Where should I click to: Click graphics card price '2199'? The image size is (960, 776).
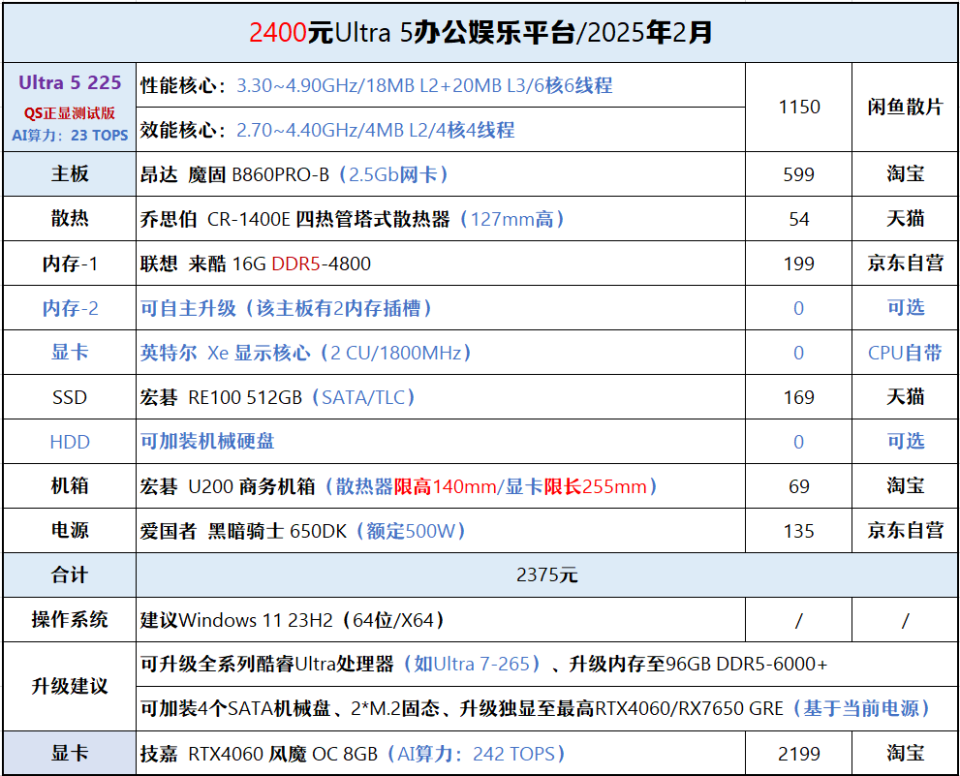click(799, 753)
